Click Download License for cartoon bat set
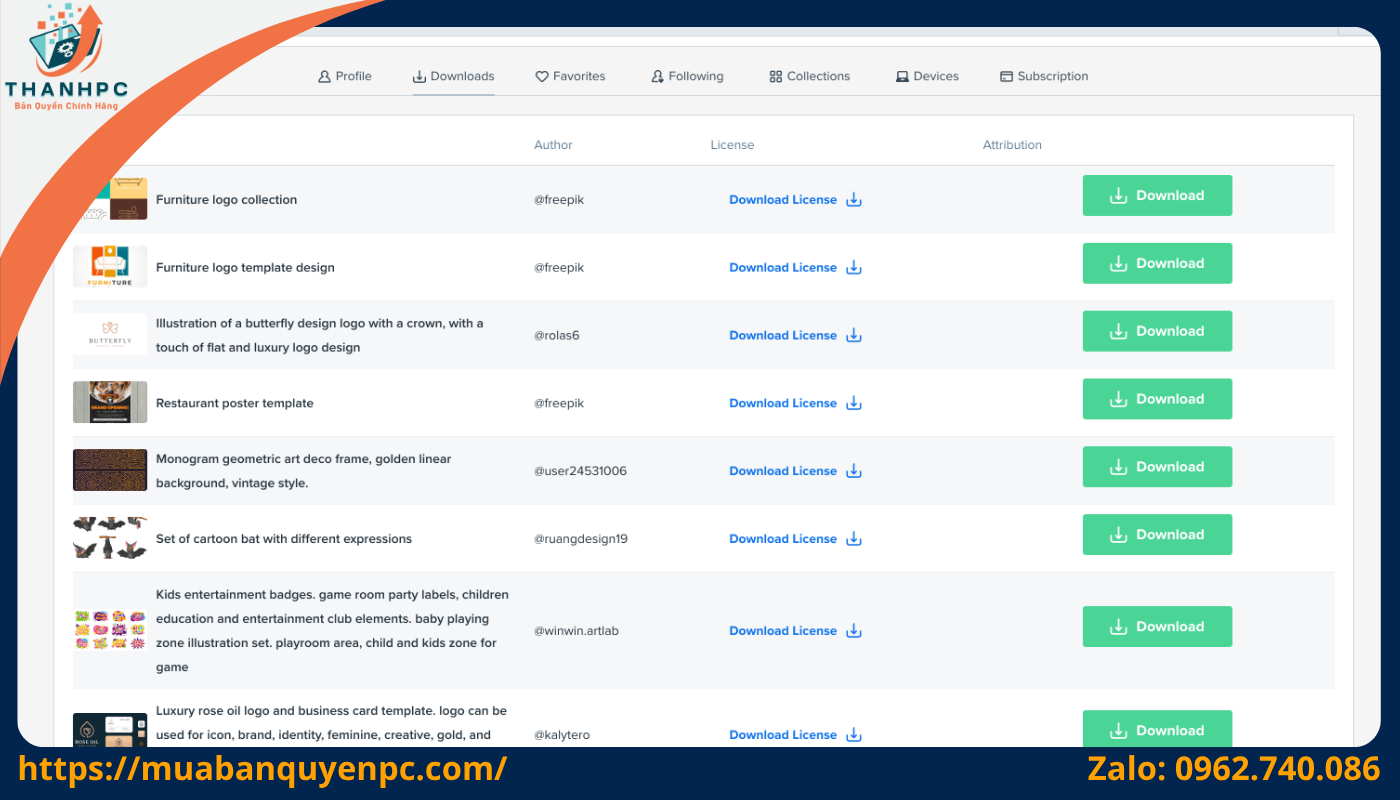 tap(782, 539)
